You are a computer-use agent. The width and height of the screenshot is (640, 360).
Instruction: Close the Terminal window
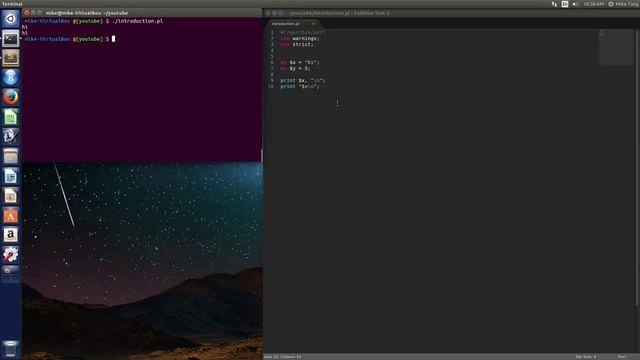[27, 13]
